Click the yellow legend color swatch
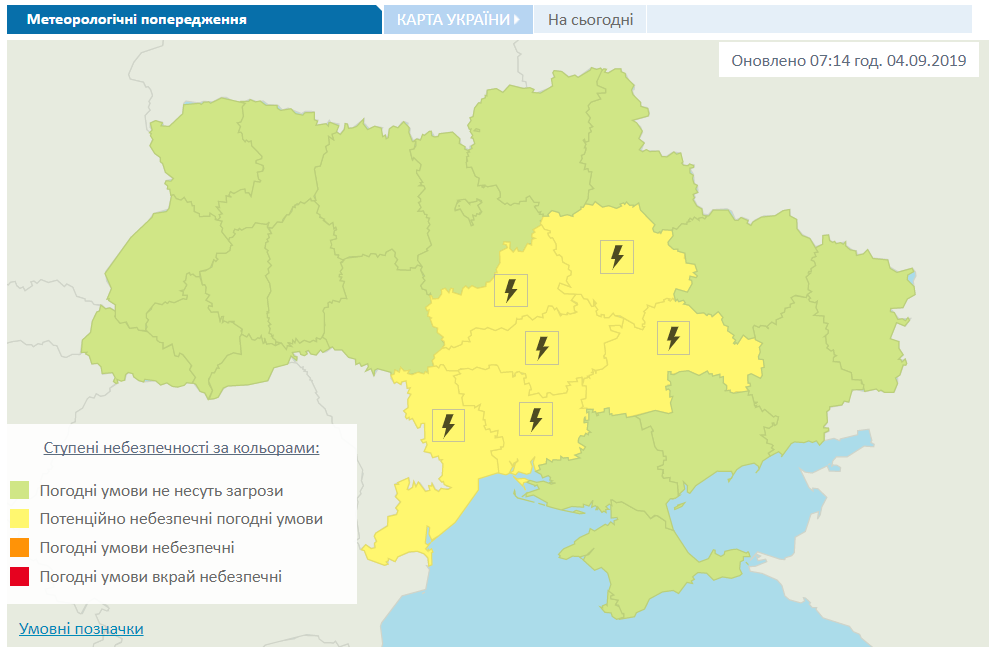994x648 pixels. pos(20,519)
